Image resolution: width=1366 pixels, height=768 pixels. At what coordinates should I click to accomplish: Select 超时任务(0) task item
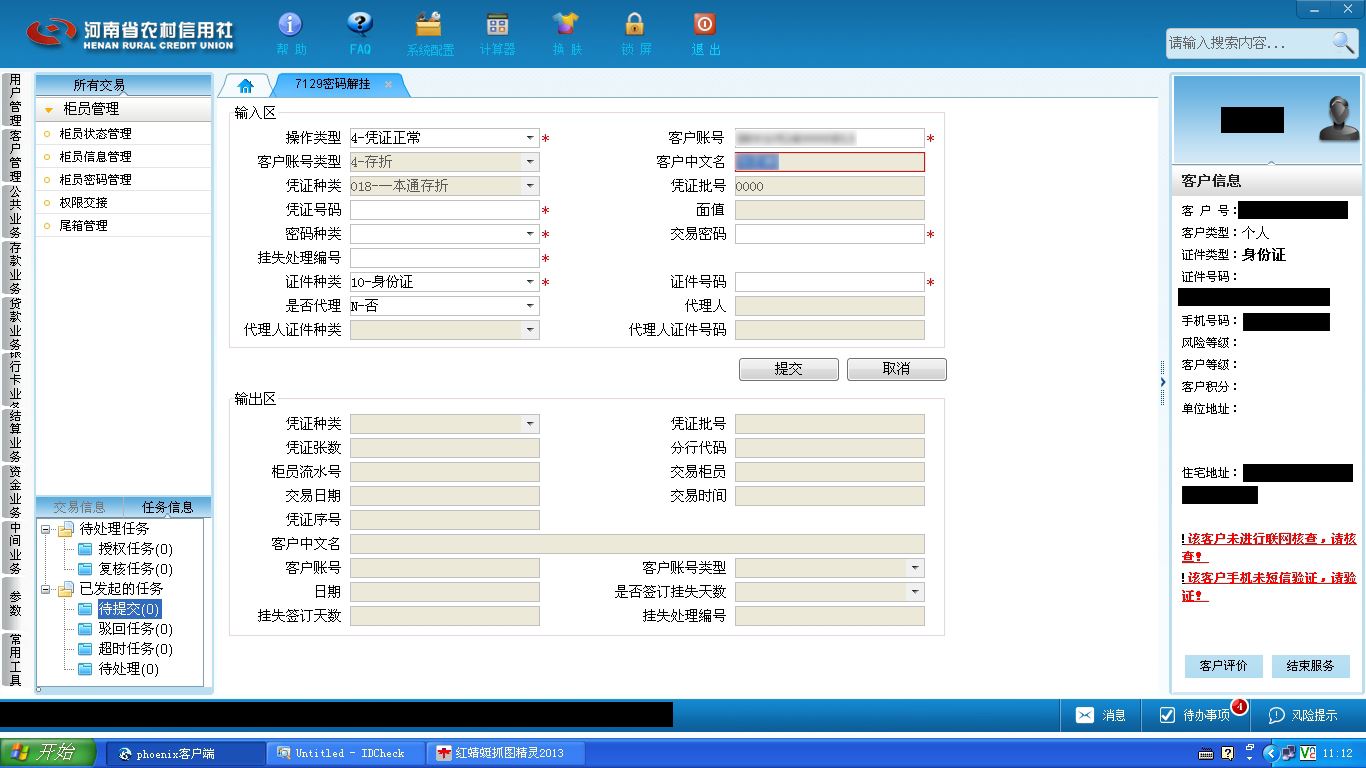coord(135,649)
